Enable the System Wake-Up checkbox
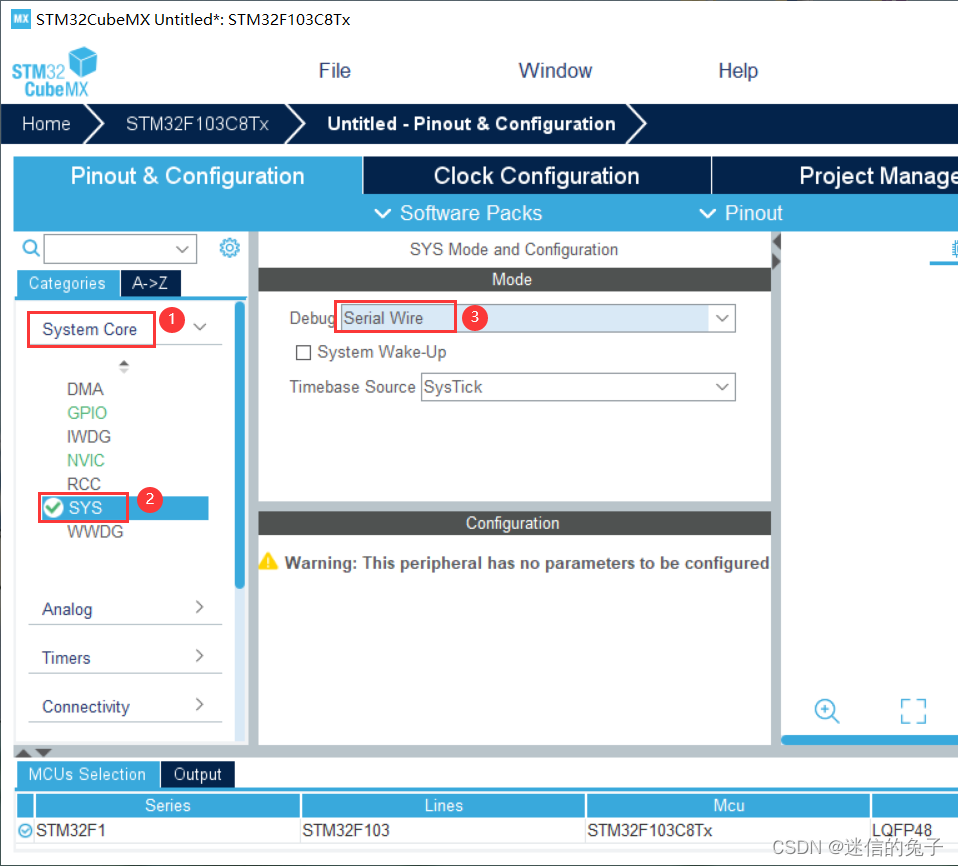 coord(303,353)
